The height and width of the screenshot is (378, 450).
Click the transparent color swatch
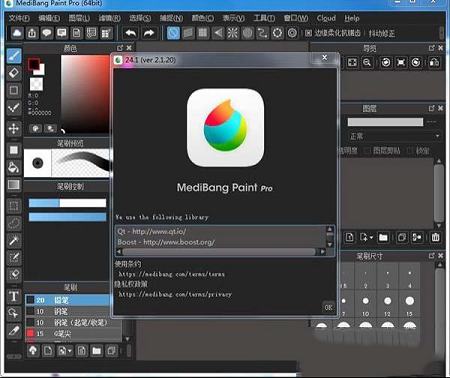tap(36, 84)
